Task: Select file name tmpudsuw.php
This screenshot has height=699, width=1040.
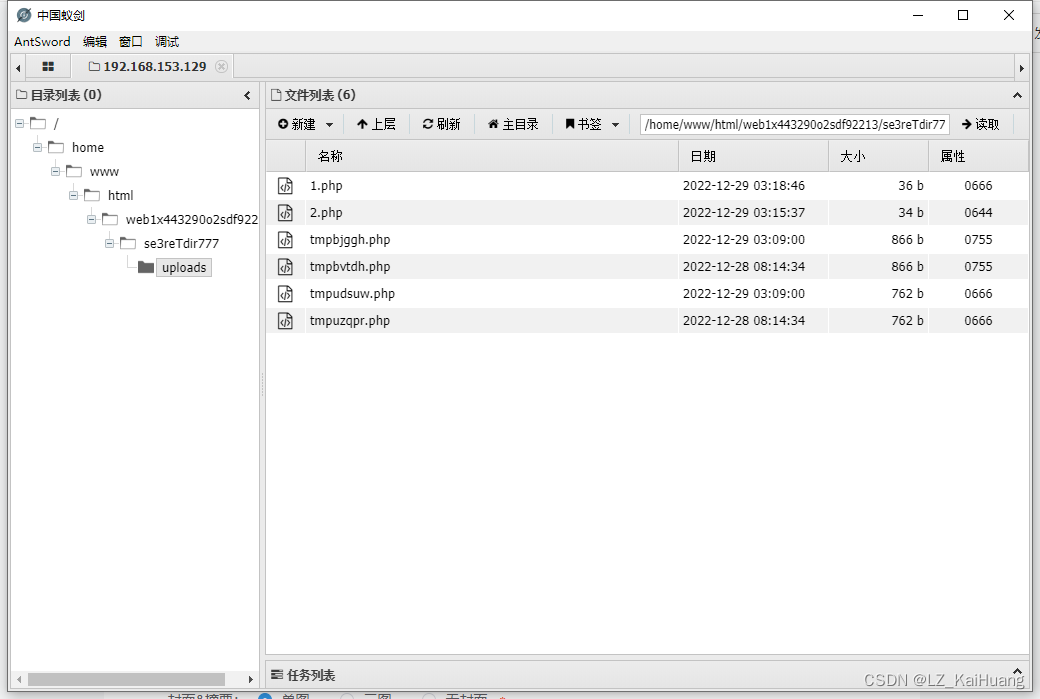Action: 352,294
